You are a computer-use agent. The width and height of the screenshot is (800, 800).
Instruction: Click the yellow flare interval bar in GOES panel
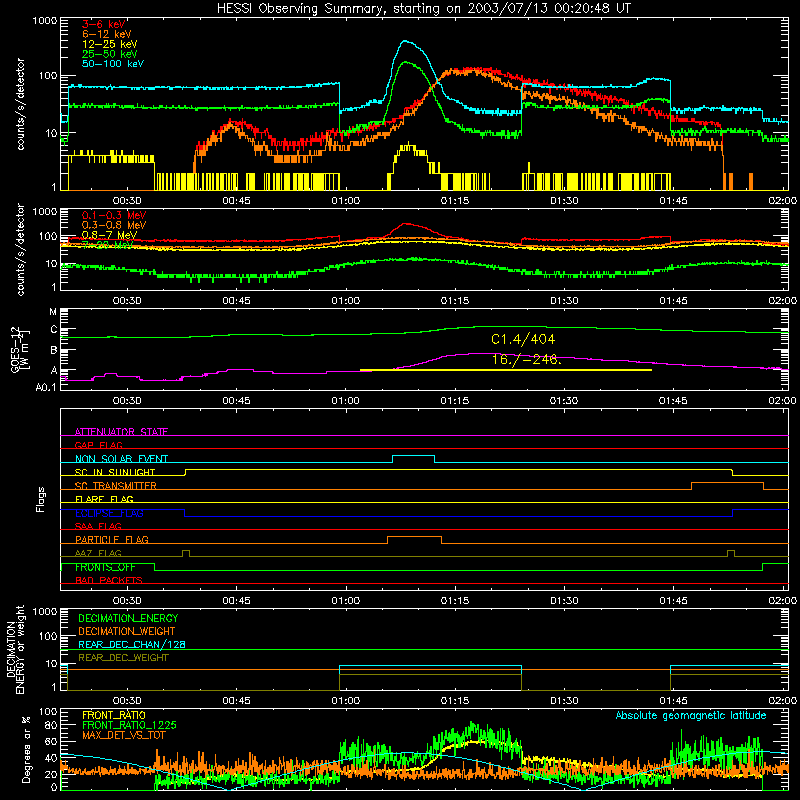[x=506, y=370]
